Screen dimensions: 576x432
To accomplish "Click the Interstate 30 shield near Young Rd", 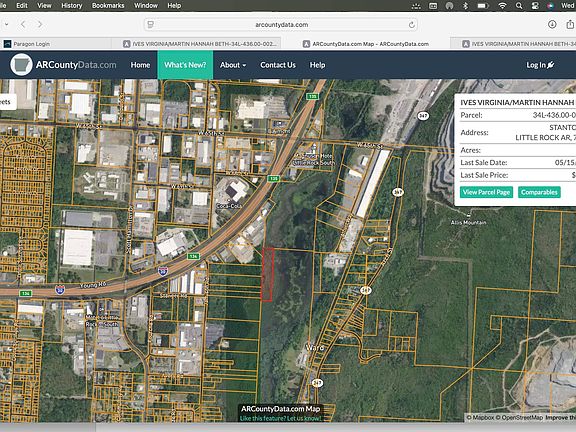I will point(60,290).
